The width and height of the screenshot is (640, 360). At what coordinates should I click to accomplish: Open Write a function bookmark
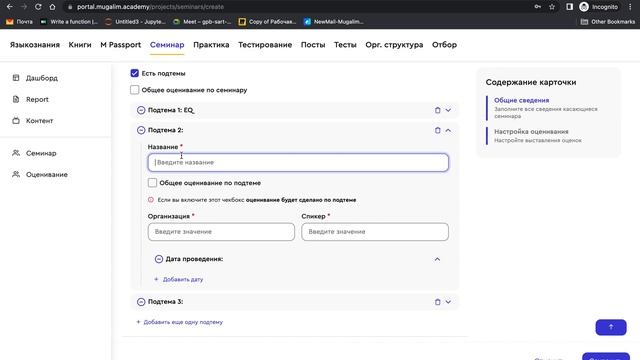point(69,22)
